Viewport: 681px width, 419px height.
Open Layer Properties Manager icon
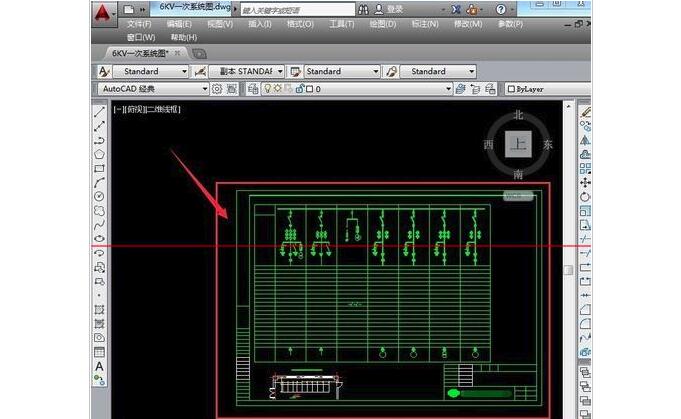tap(253, 89)
